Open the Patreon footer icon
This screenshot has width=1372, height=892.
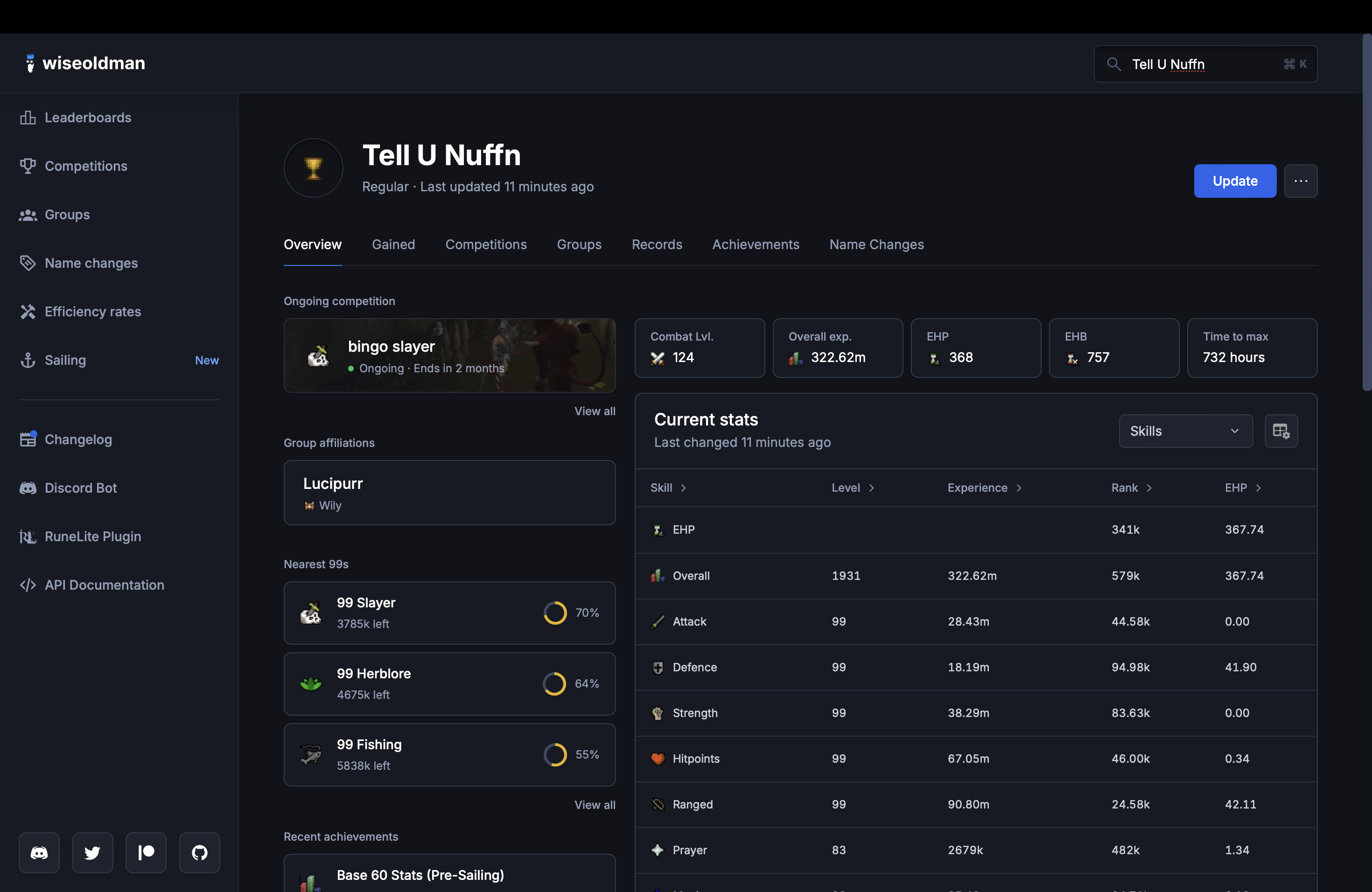tap(146, 852)
